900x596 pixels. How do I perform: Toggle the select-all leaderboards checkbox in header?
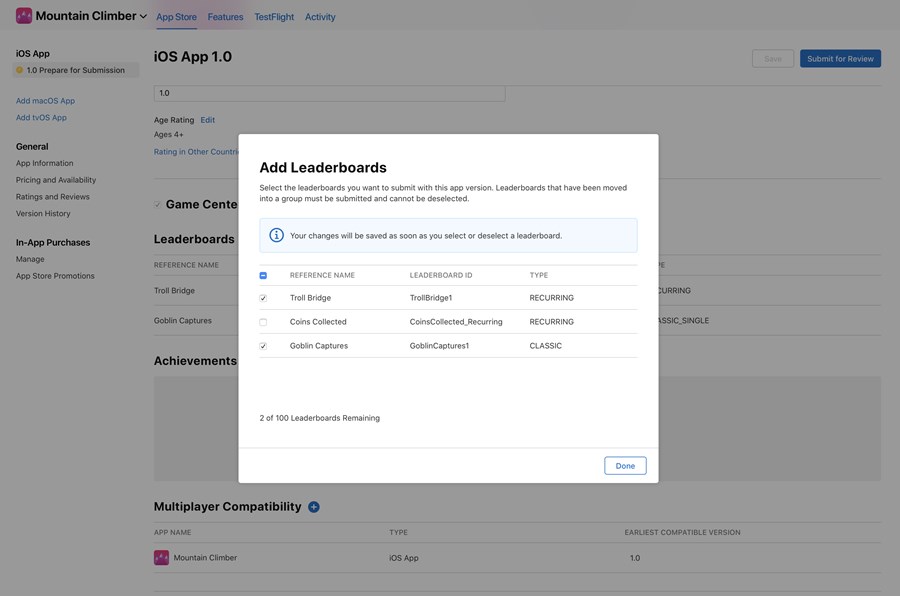[x=263, y=276]
